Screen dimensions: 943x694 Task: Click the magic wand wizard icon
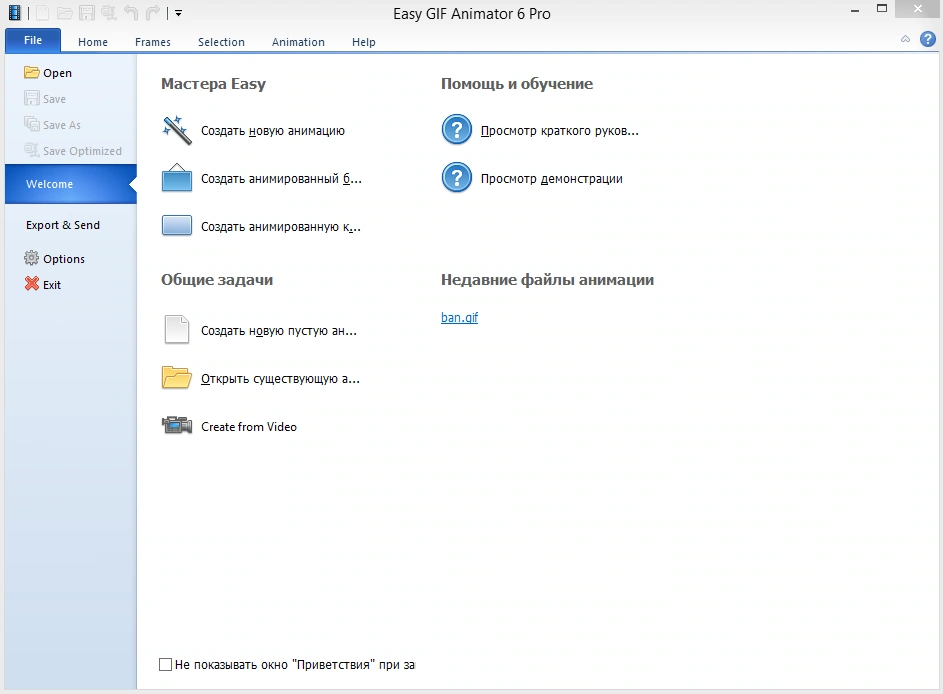177,131
